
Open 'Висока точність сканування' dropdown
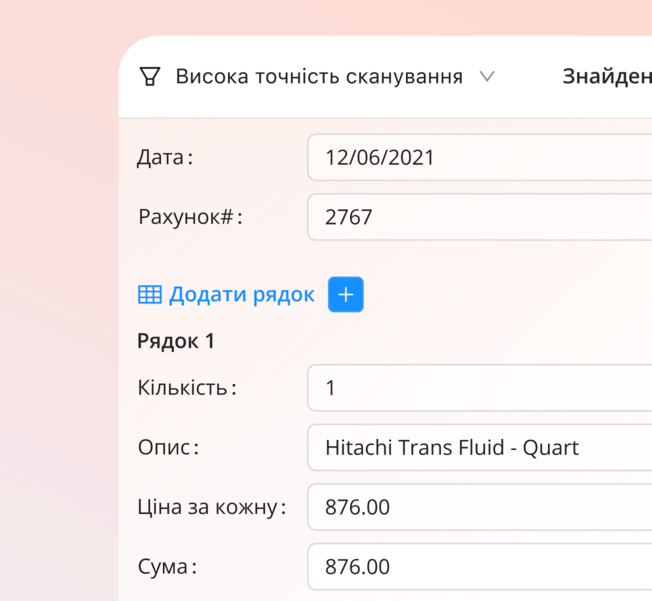point(319,77)
